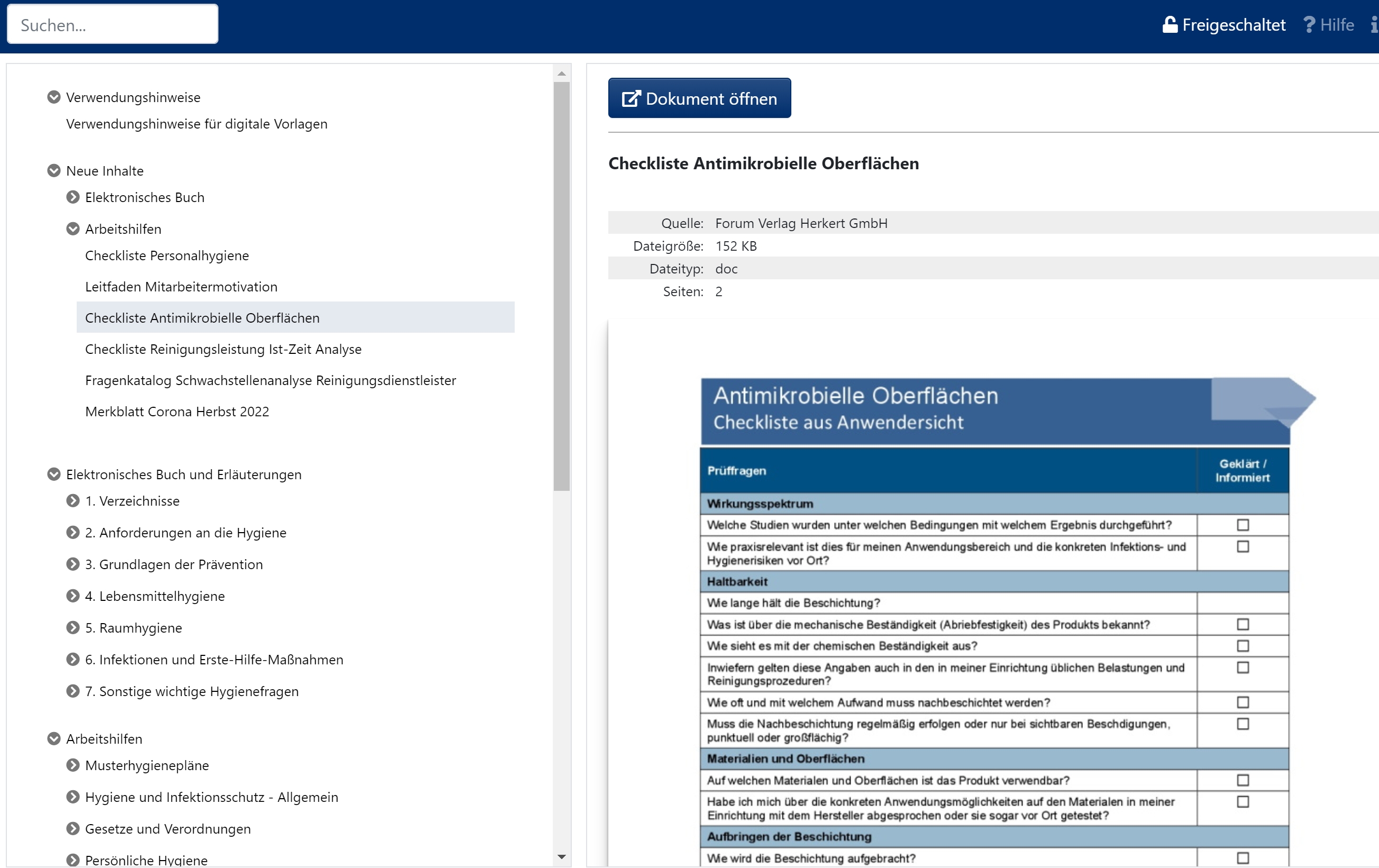Tick checkbox for 'Auf welchen Materialen' question
The height and width of the screenshot is (868, 1379).
click(x=1242, y=780)
